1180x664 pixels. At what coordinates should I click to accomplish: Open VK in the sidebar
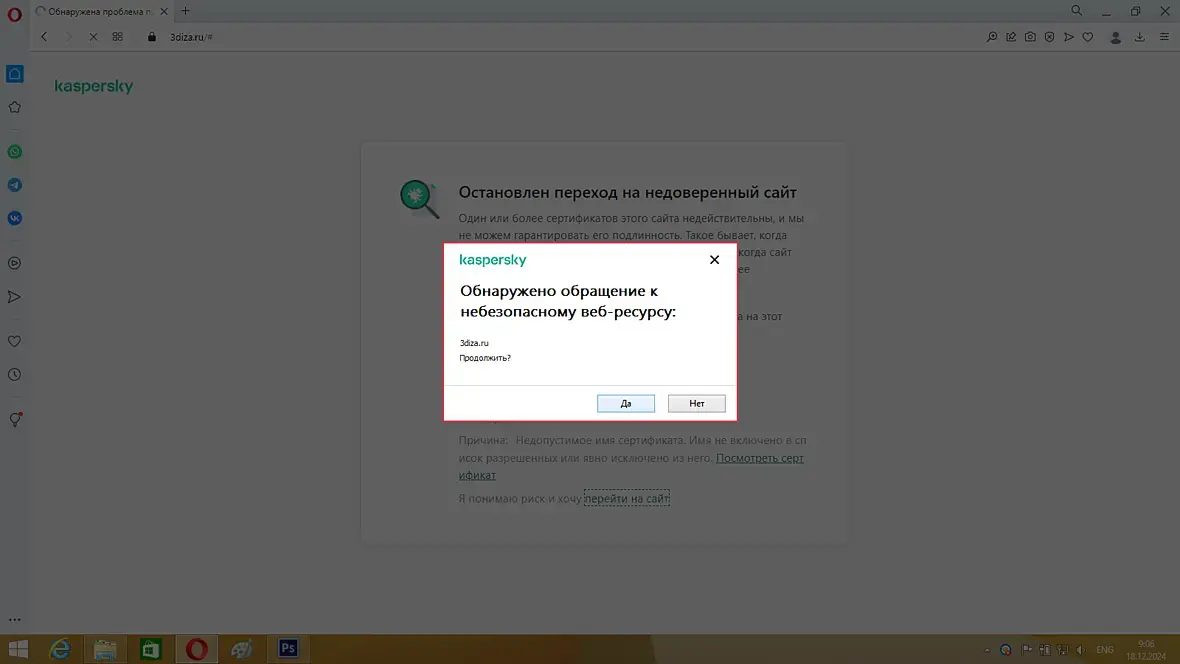(x=14, y=218)
